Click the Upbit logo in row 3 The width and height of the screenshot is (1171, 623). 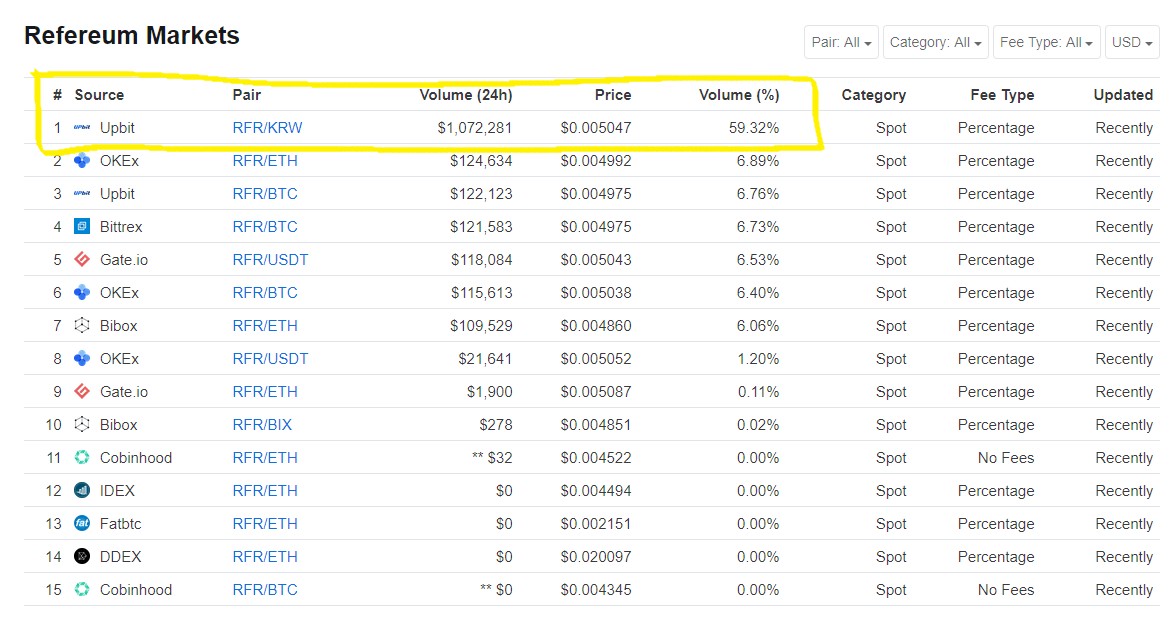tap(82, 193)
